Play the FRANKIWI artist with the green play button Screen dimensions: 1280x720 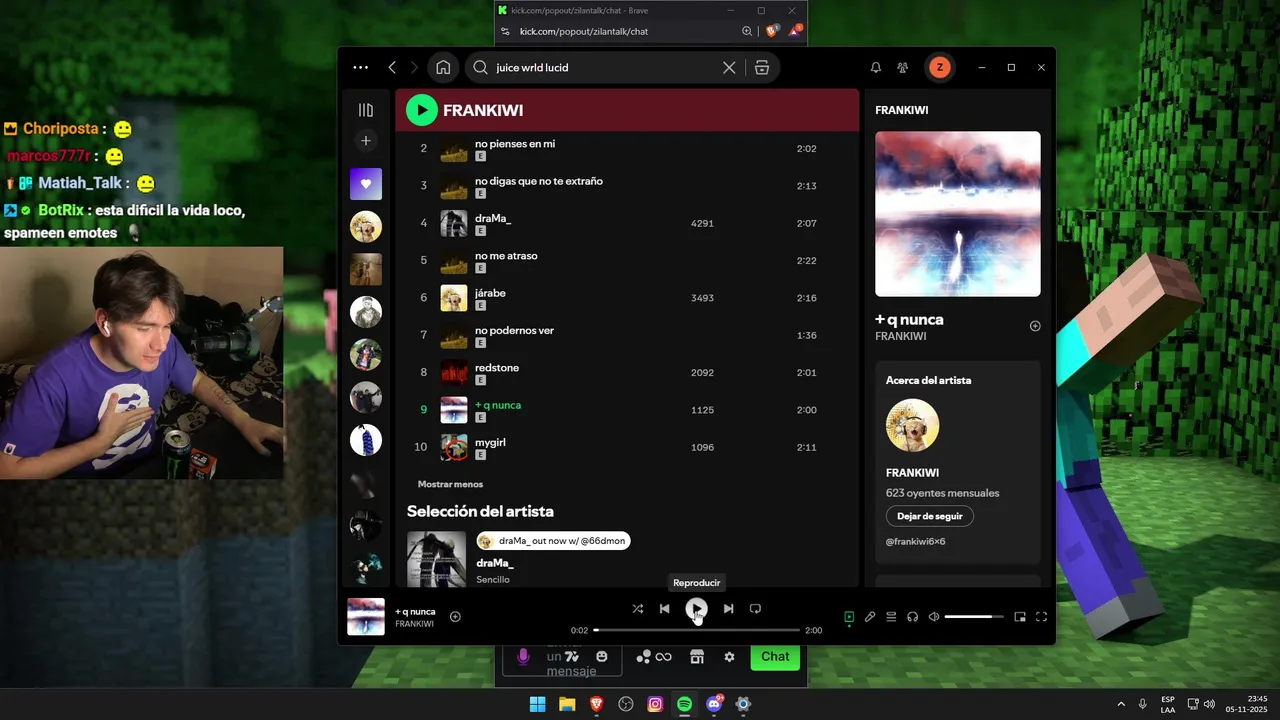pyautogui.click(x=422, y=110)
